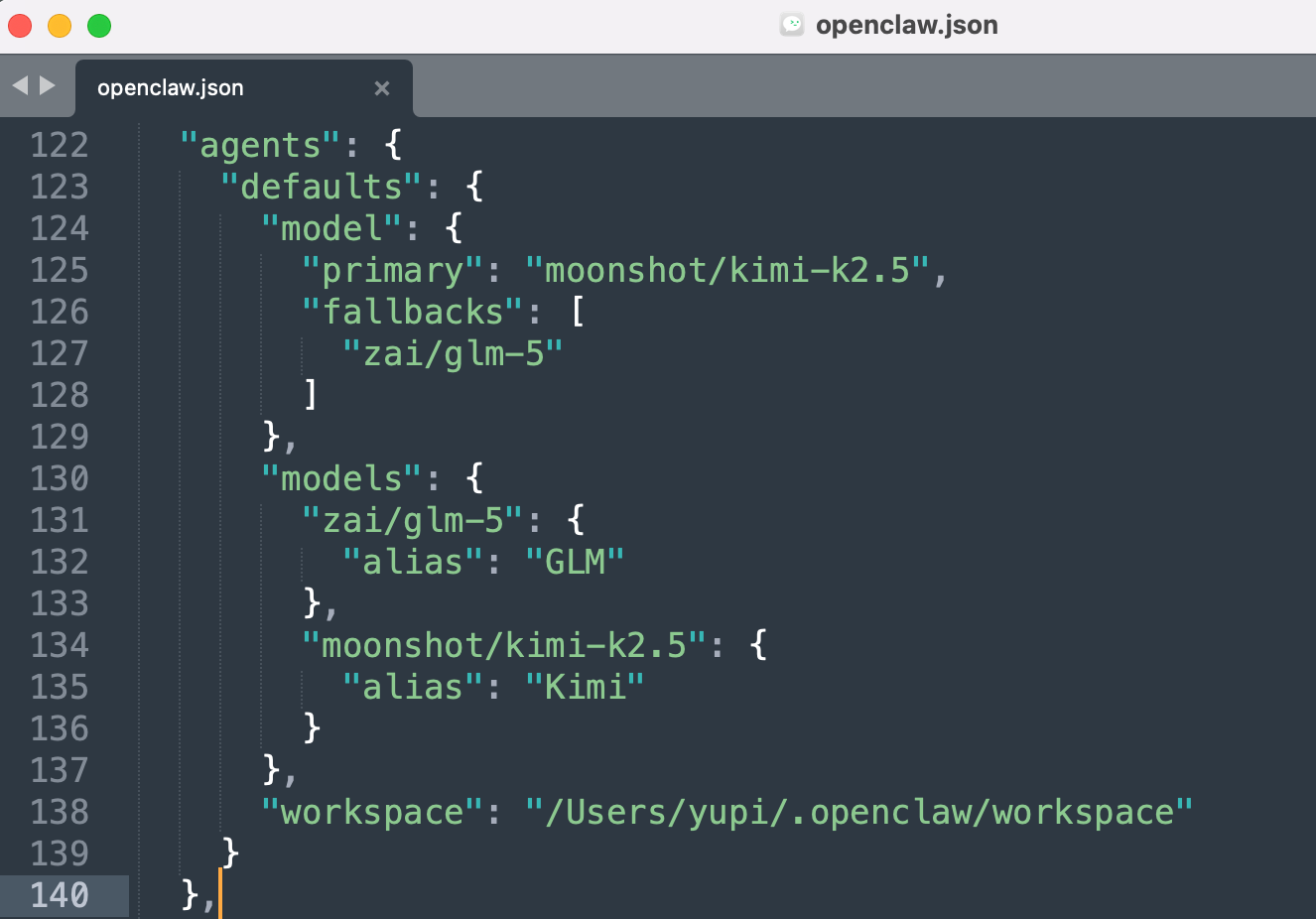Click the "agents" key on line 122

(261, 146)
